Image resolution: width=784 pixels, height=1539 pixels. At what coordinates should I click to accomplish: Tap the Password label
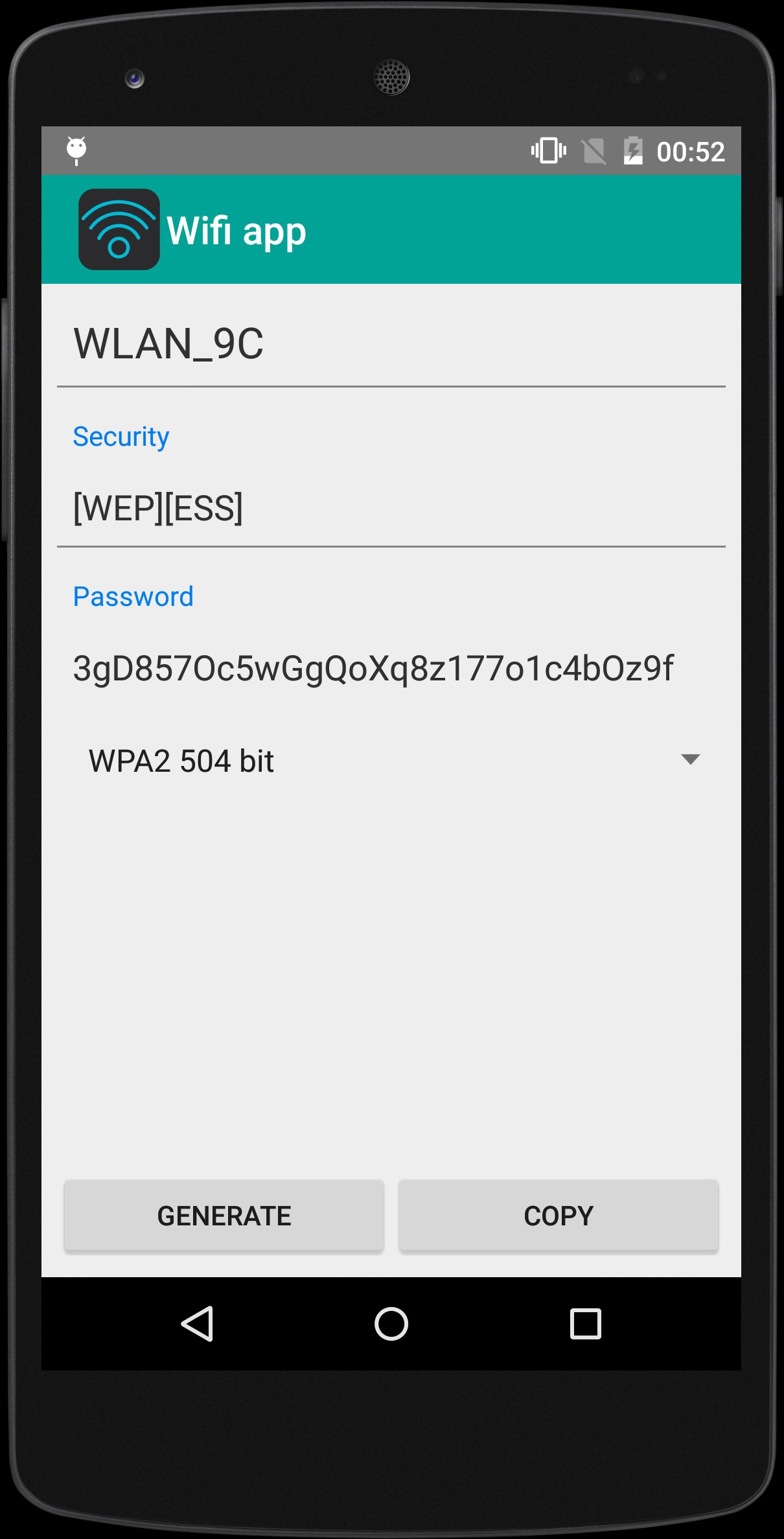pyautogui.click(x=133, y=596)
